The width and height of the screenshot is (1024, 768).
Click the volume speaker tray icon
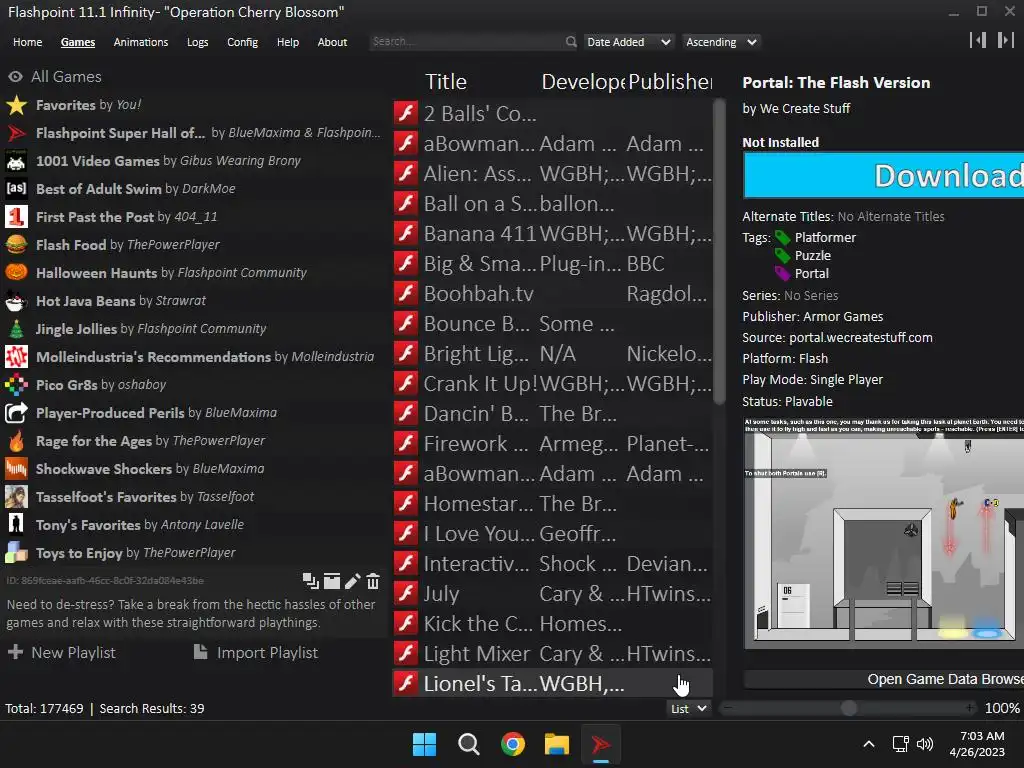[925, 744]
